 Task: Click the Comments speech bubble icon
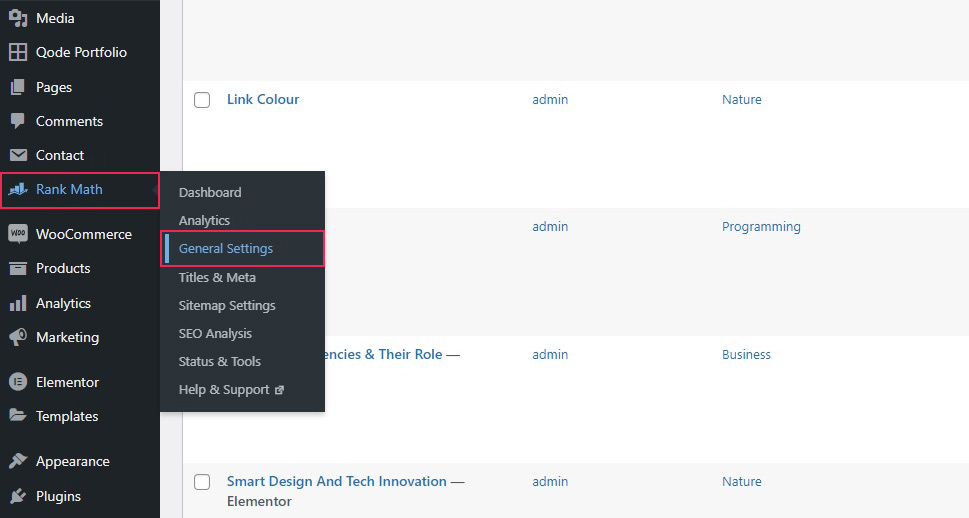coord(18,121)
